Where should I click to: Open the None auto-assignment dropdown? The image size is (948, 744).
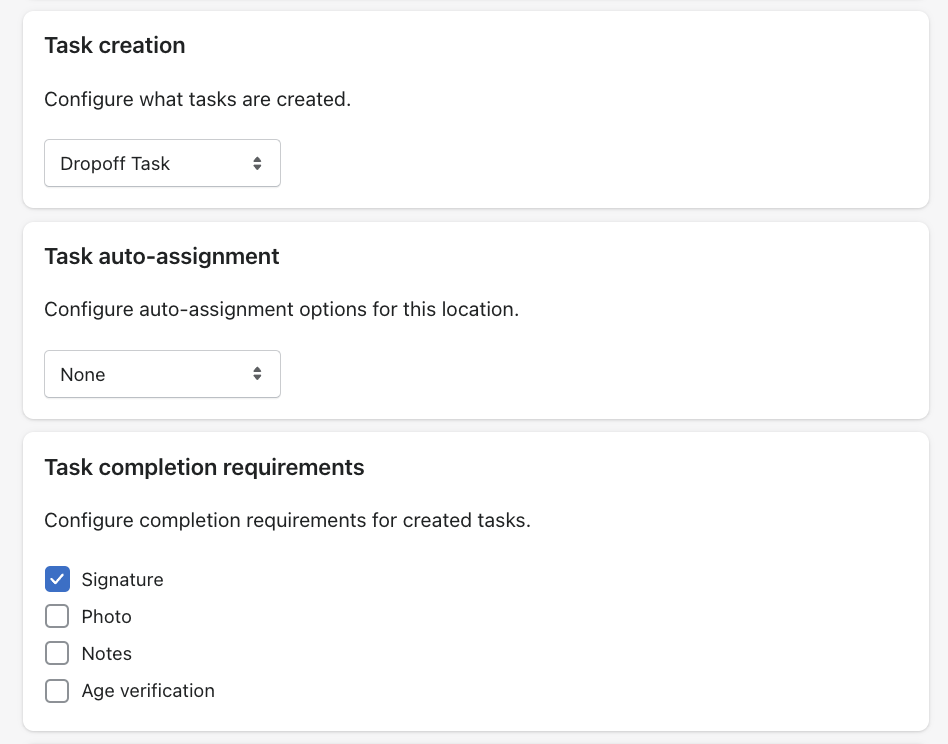(x=162, y=374)
